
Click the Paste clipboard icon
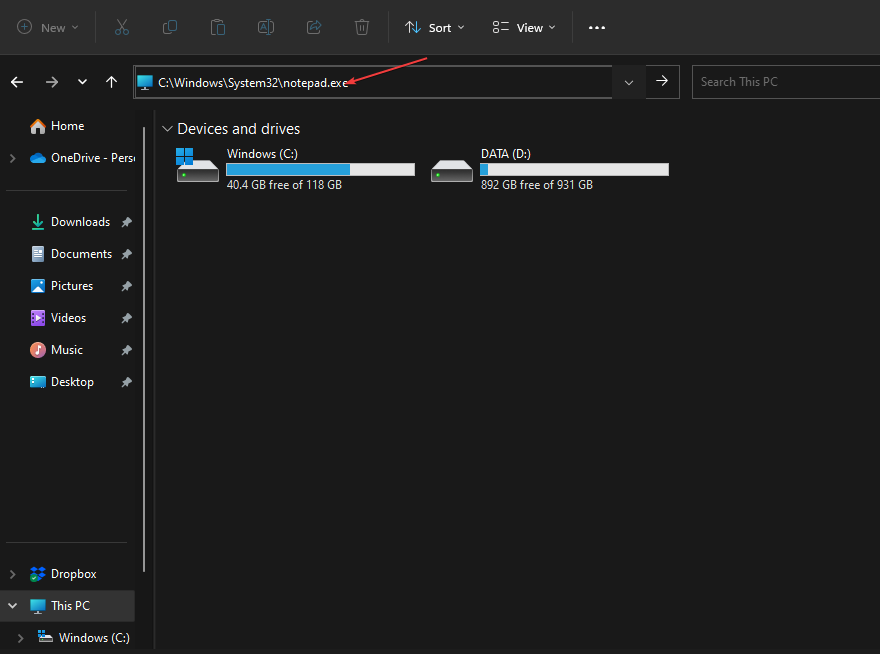coord(218,28)
